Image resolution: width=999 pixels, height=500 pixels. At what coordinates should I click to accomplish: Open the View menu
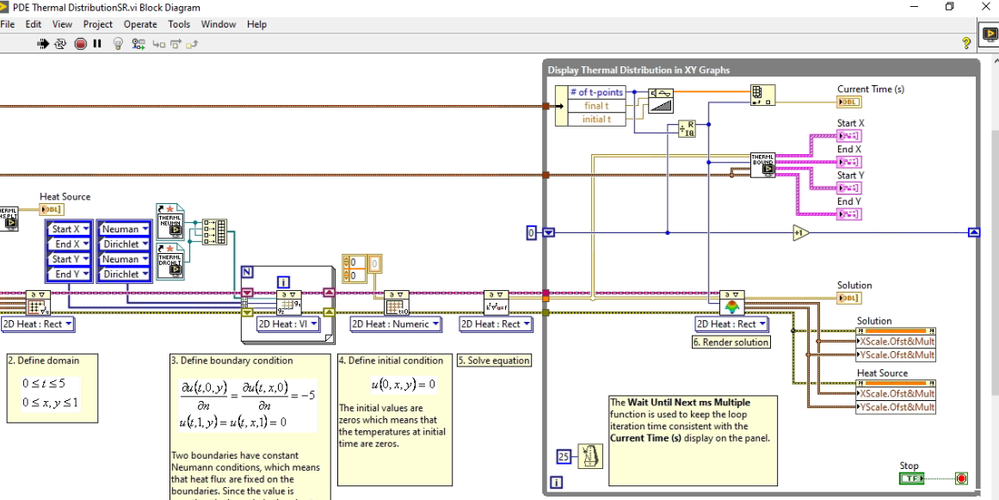[62, 24]
